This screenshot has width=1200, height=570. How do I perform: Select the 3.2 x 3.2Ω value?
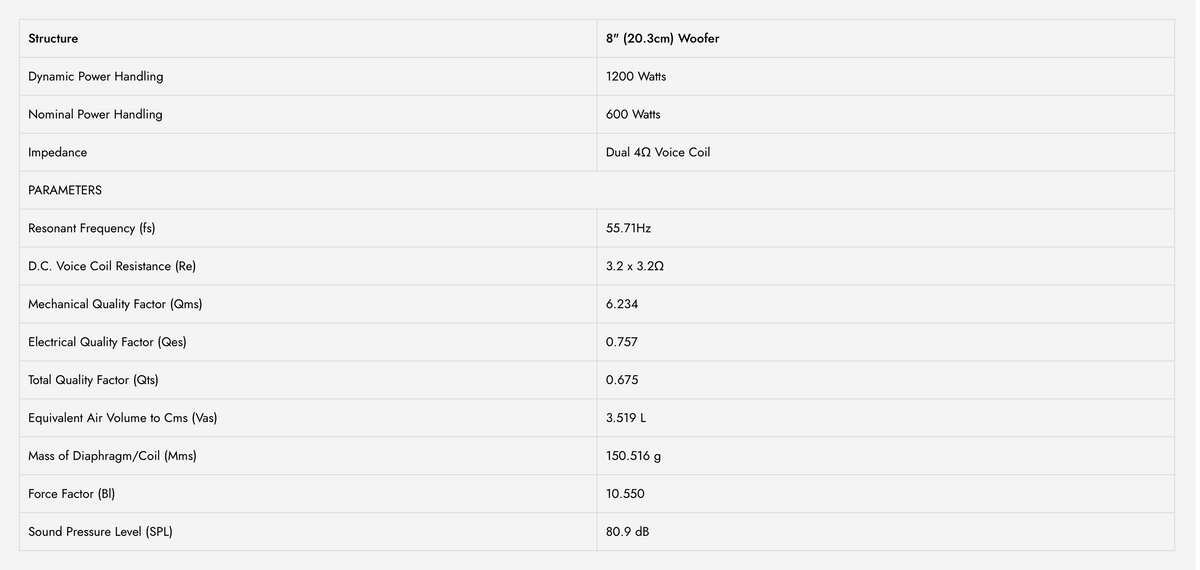pyautogui.click(x=635, y=267)
